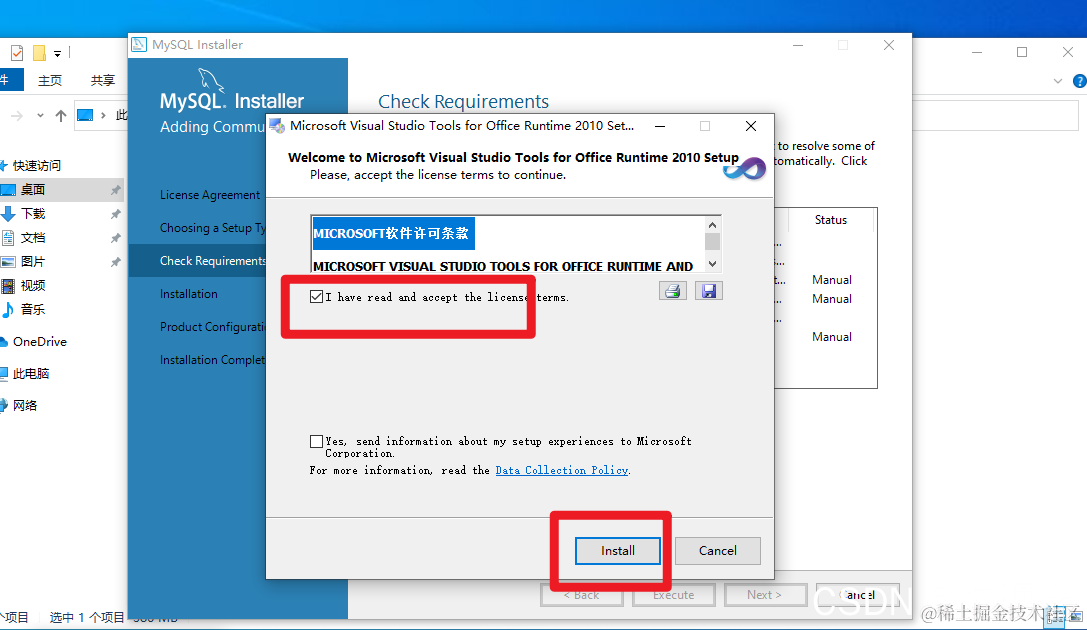Click the up-folder arrow in File Explorer
The height and width of the screenshot is (630, 1087).
click(61, 116)
